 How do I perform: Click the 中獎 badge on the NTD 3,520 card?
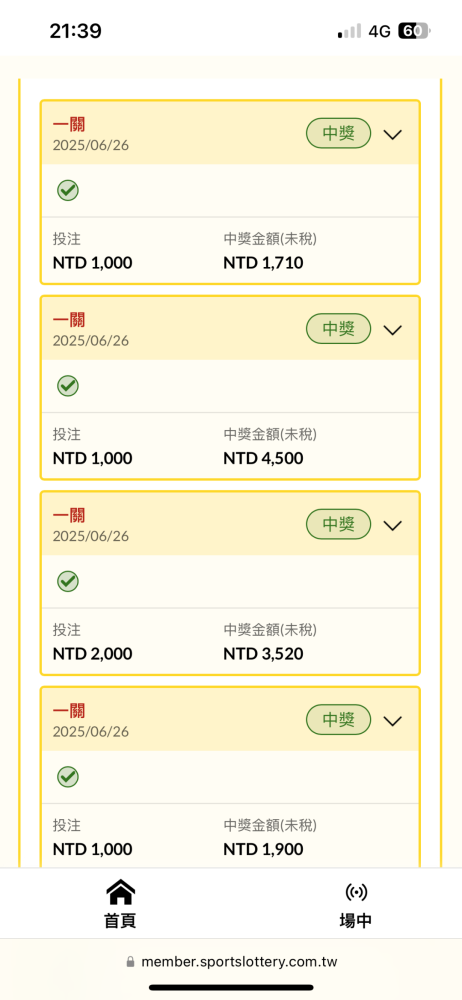pyautogui.click(x=338, y=524)
